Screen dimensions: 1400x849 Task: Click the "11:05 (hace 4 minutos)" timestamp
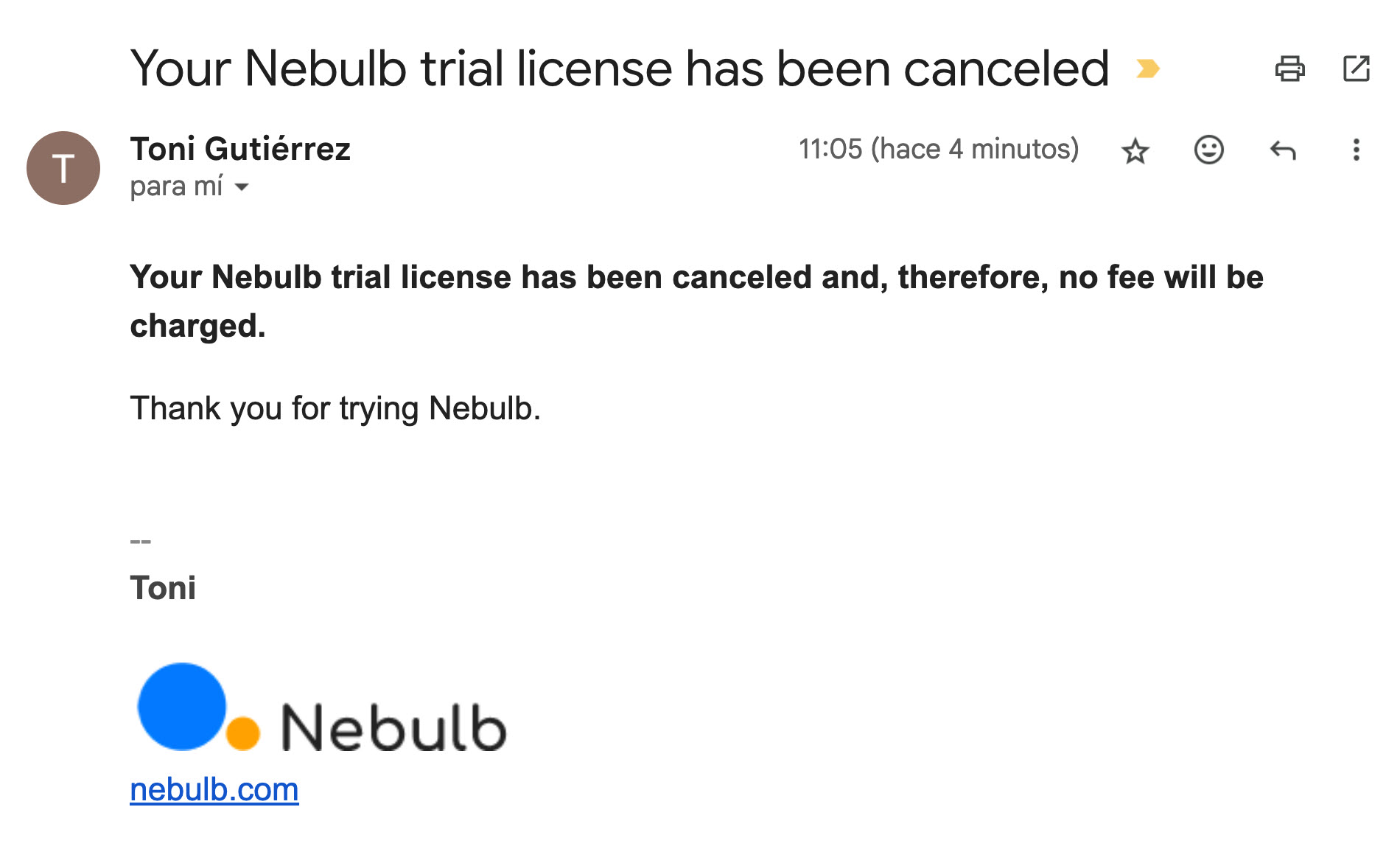[938, 149]
